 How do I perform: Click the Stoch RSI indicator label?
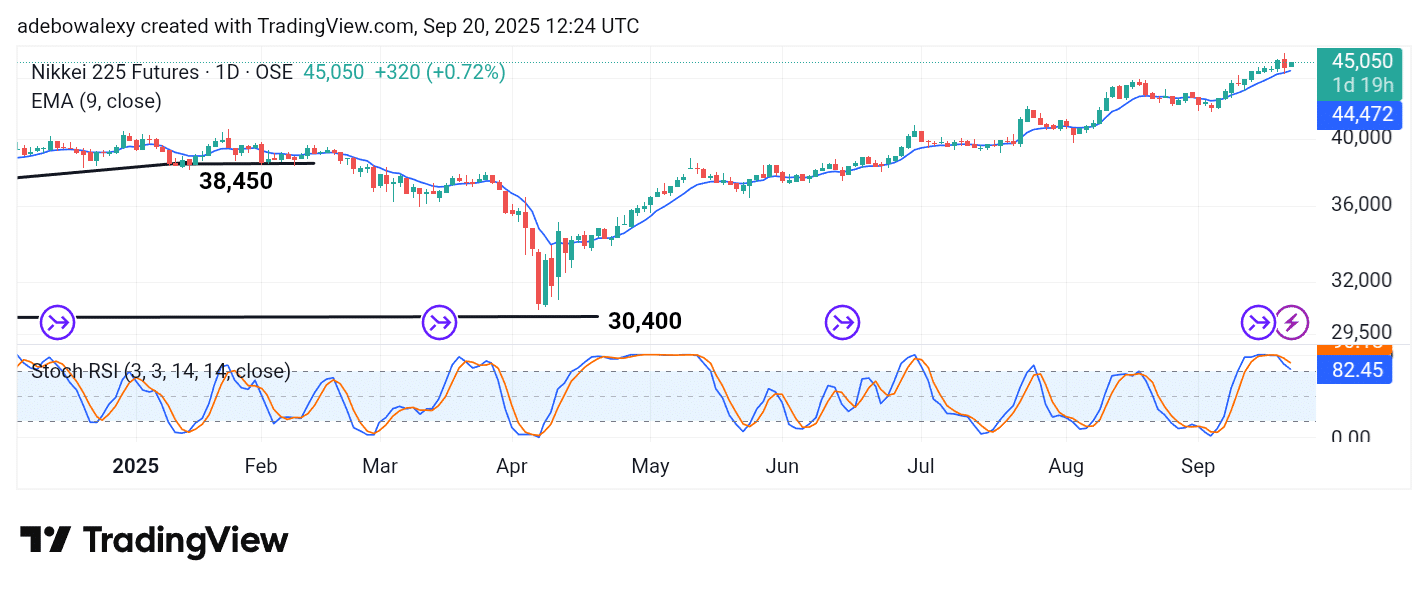[161, 372]
